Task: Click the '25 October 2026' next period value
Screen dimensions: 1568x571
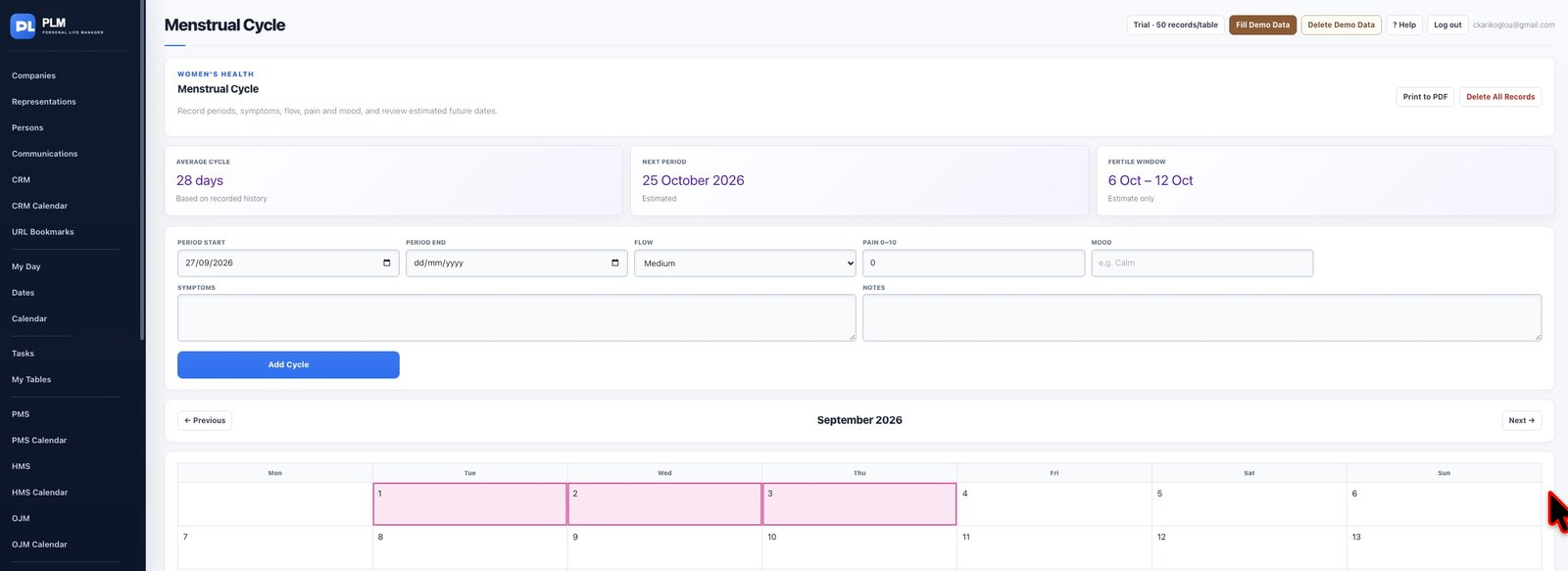Action: (x=693, y=180)
